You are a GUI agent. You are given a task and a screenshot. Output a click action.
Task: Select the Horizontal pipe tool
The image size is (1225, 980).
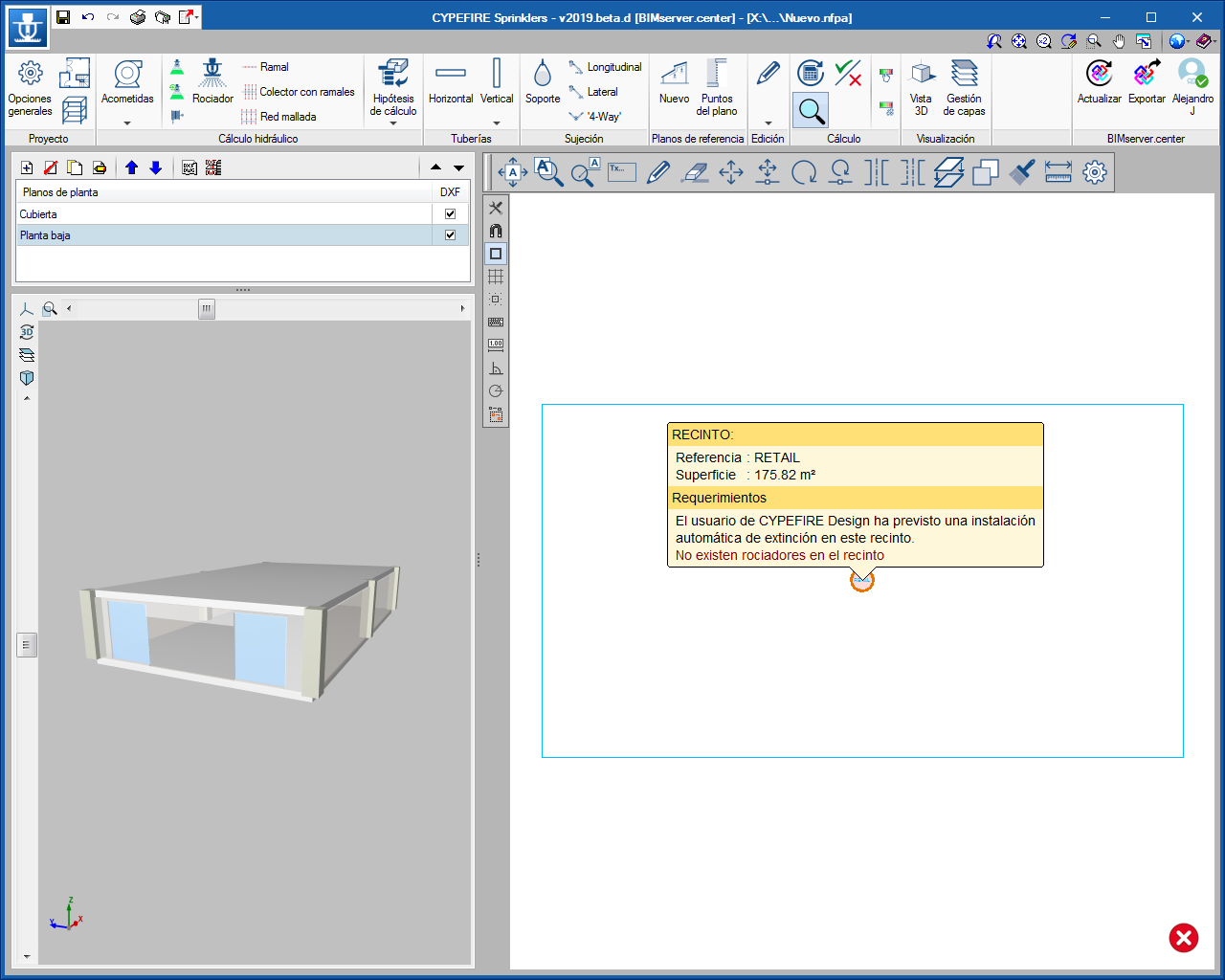click(x=451, y=81)
